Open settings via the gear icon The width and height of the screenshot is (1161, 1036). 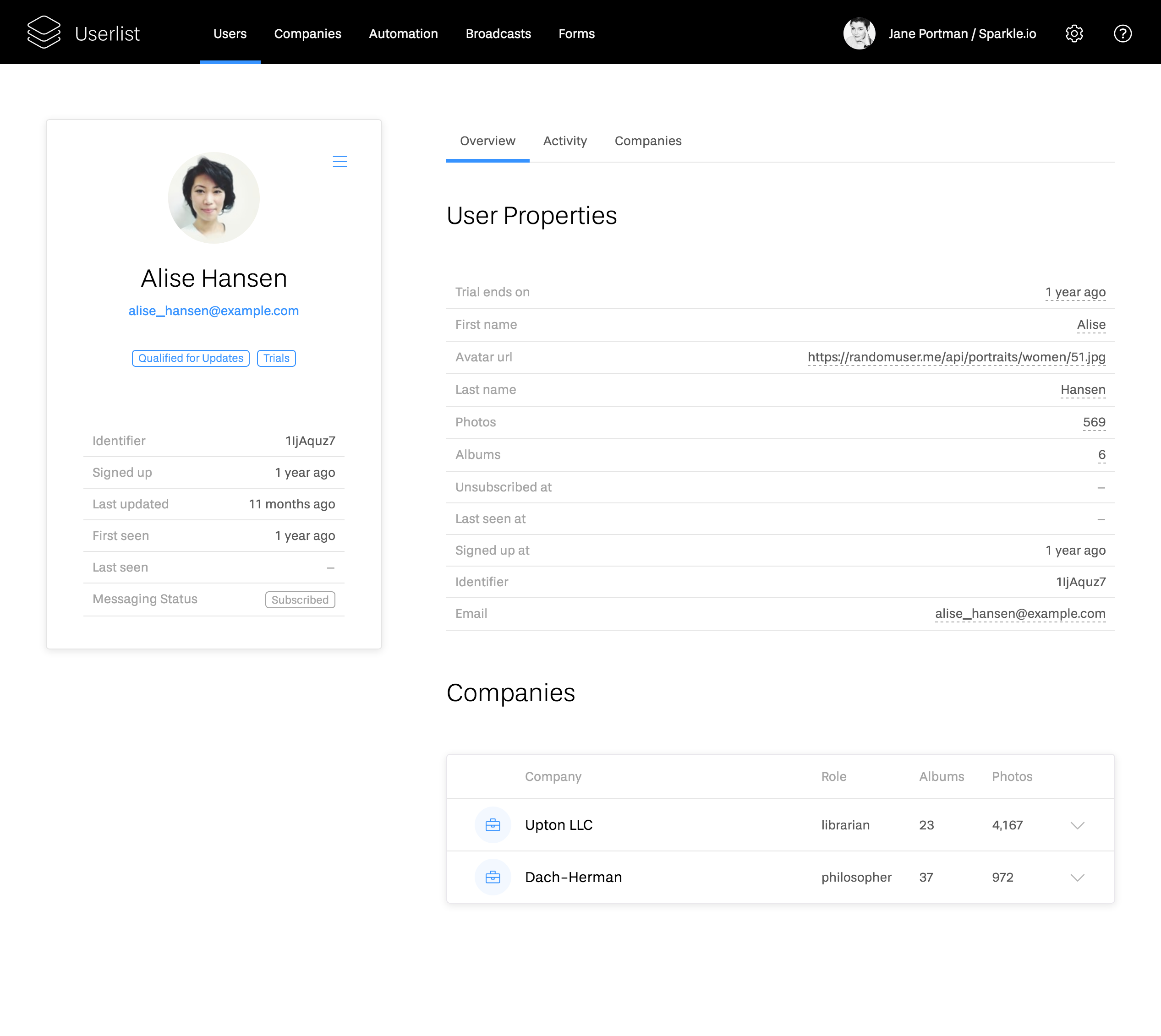(1074, 33)
